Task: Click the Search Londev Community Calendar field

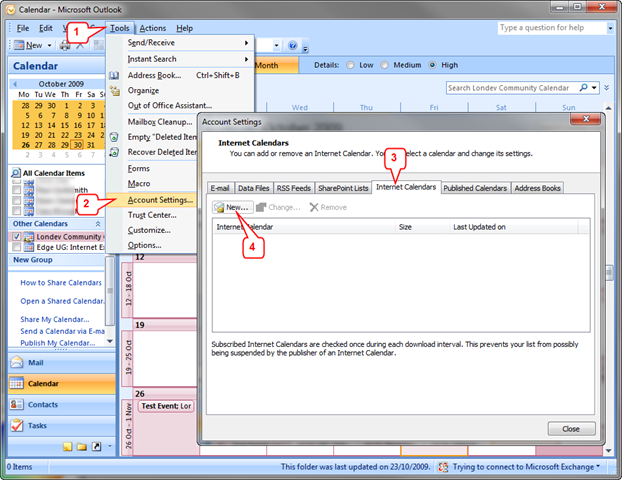Action: [512, 88]
